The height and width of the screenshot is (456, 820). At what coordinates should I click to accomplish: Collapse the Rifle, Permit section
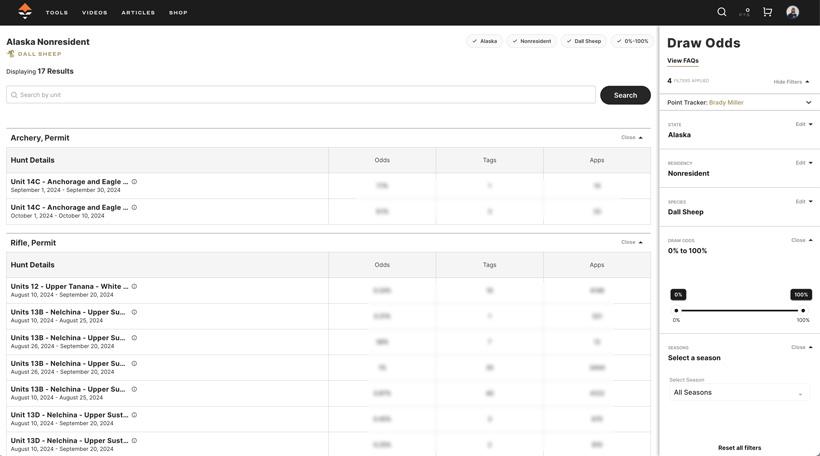tap(632, 243)
